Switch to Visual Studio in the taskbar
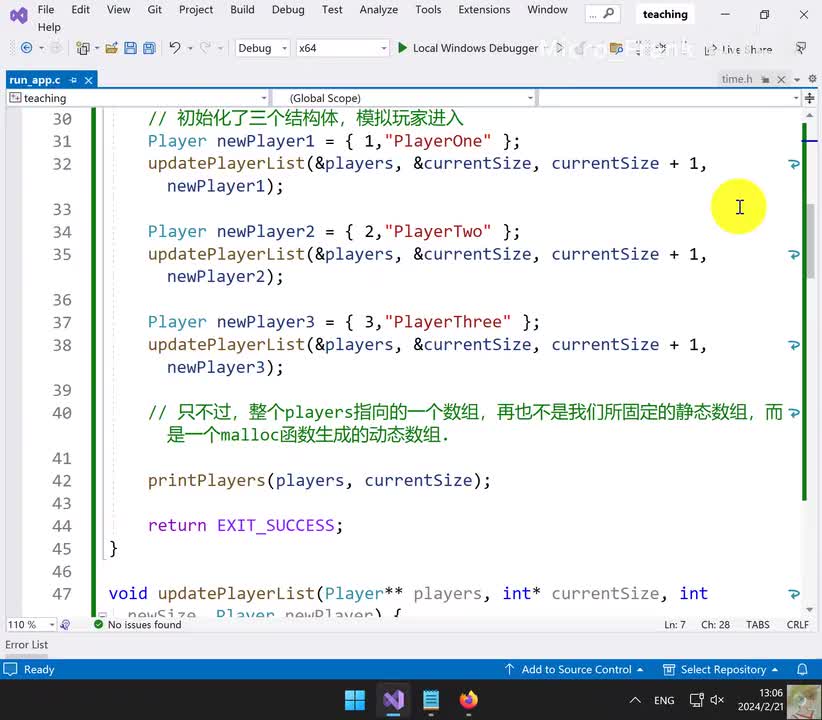The image size is (822, 720). pyautogui.click(x=393, y=700)
